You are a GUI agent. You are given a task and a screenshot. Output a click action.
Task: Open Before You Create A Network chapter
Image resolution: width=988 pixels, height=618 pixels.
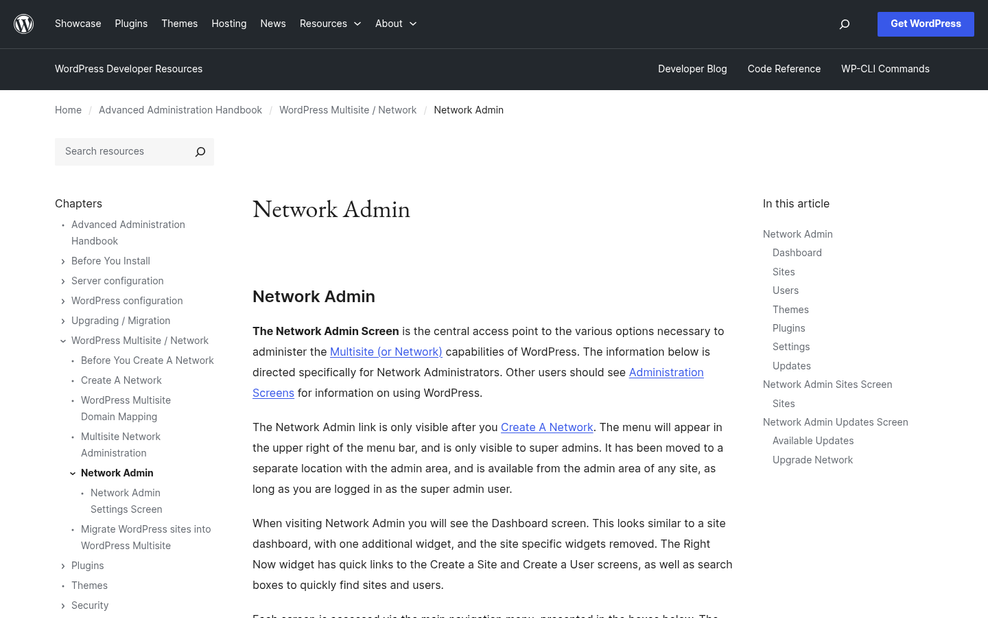[147, 361]
